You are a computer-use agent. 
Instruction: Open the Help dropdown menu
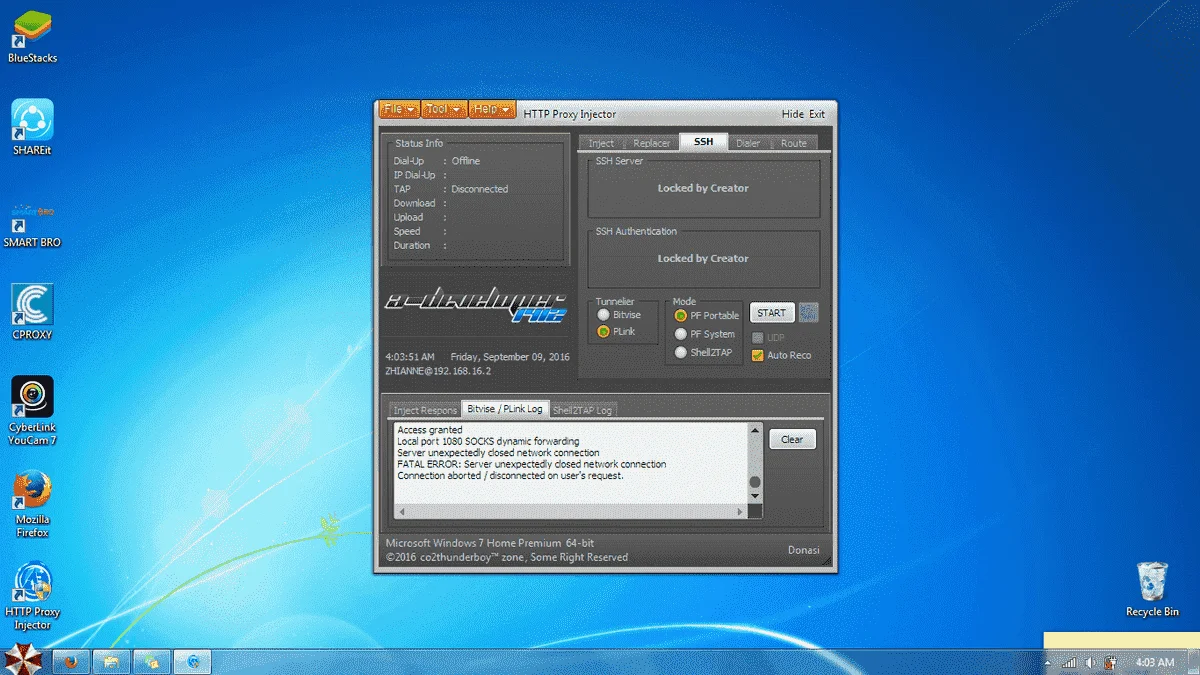pyautogui.click(x=492, y=109)
